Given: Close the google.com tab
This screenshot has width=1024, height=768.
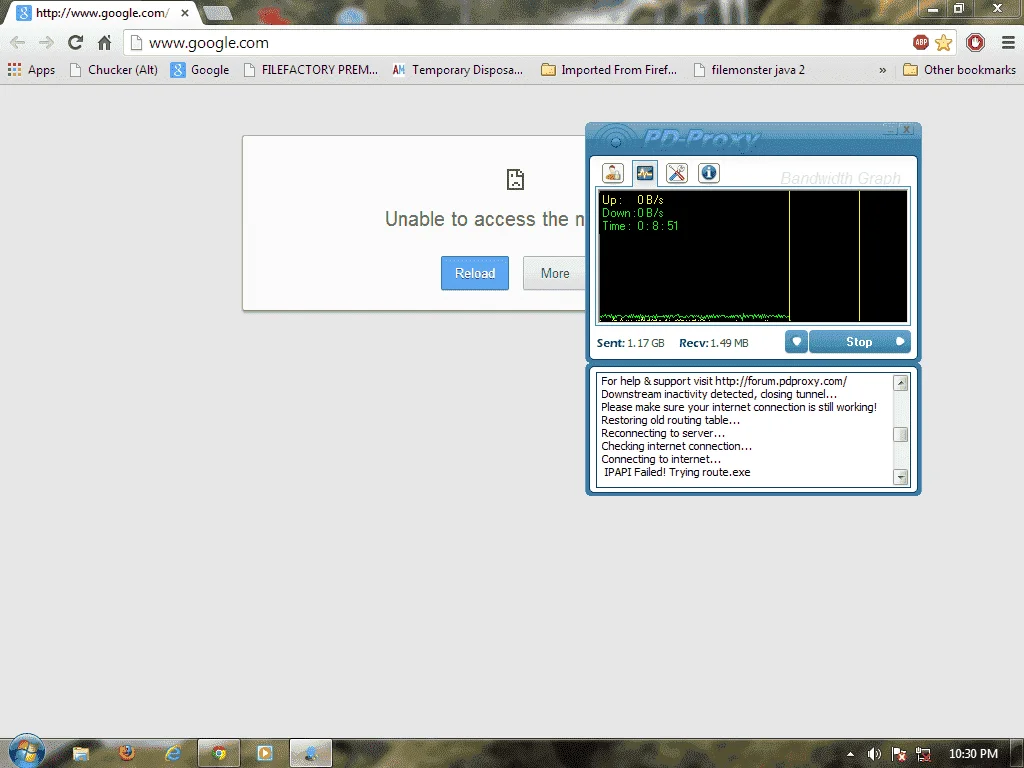Looking at the screenshot, I should pos(185,13).
